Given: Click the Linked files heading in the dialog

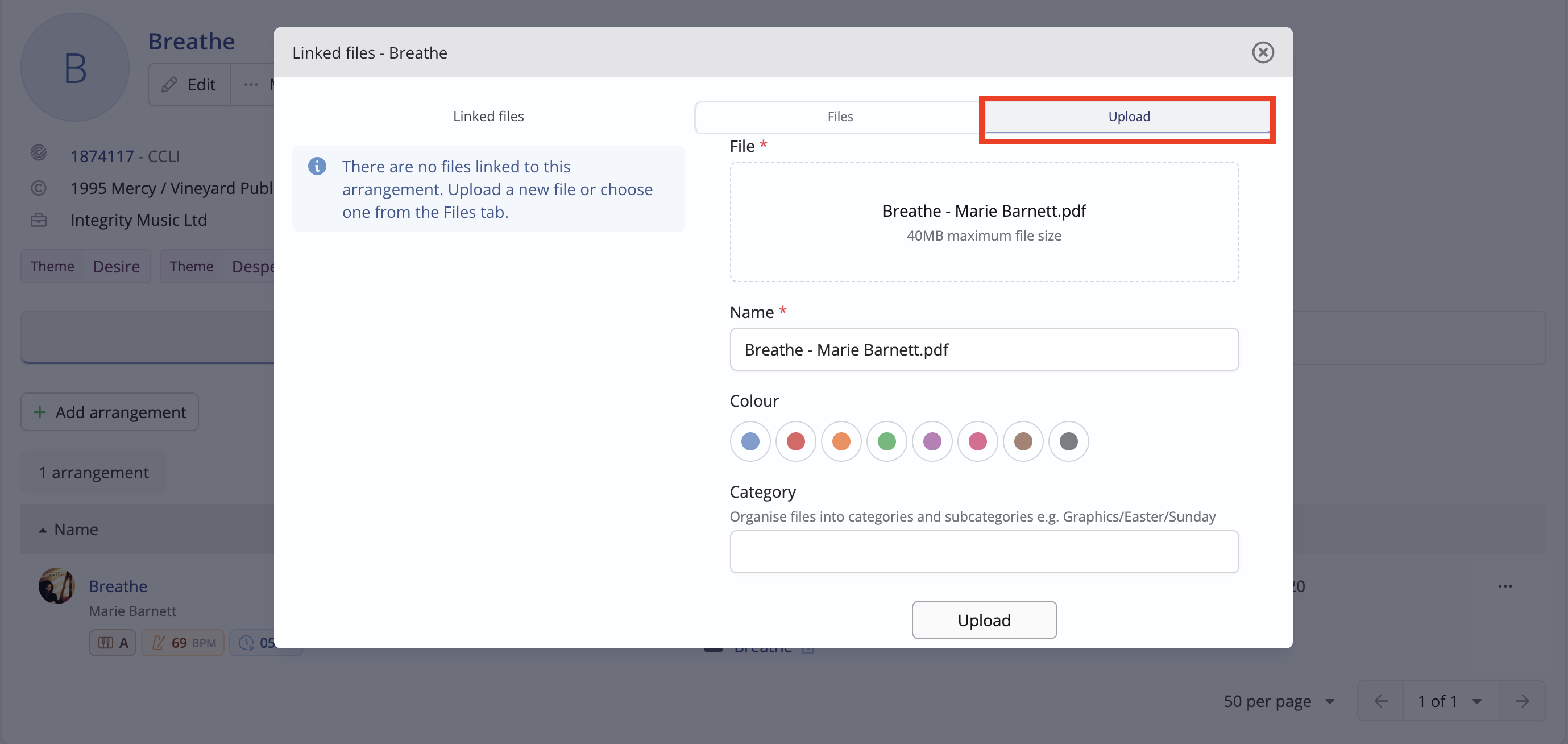Looking at the screenshot, I should tap(488, 116).
